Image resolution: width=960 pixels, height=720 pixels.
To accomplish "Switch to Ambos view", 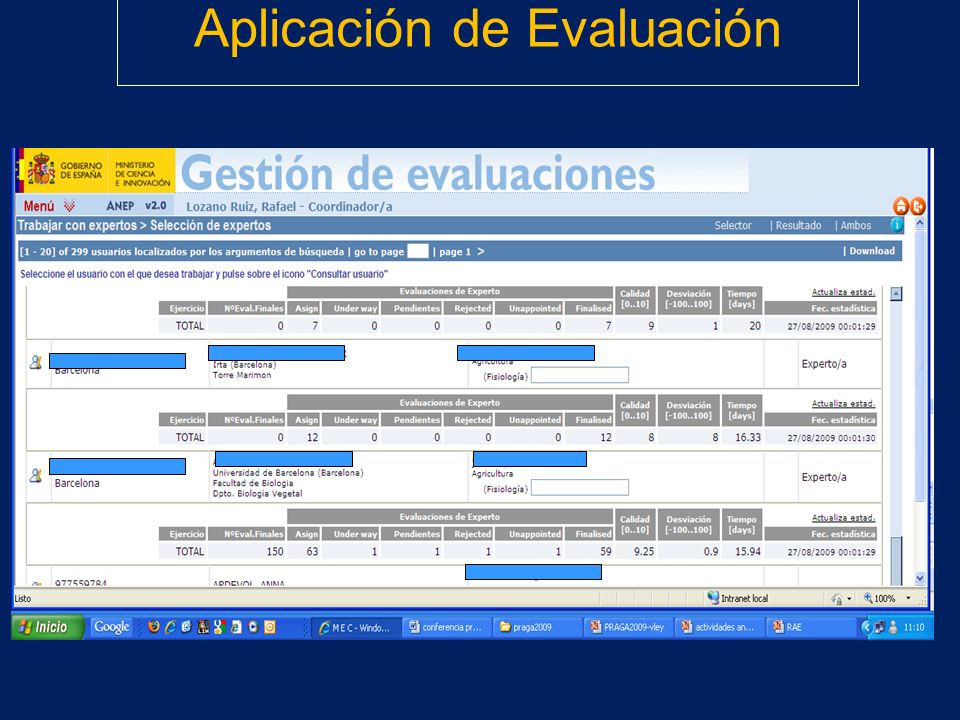I will [855, 225].
